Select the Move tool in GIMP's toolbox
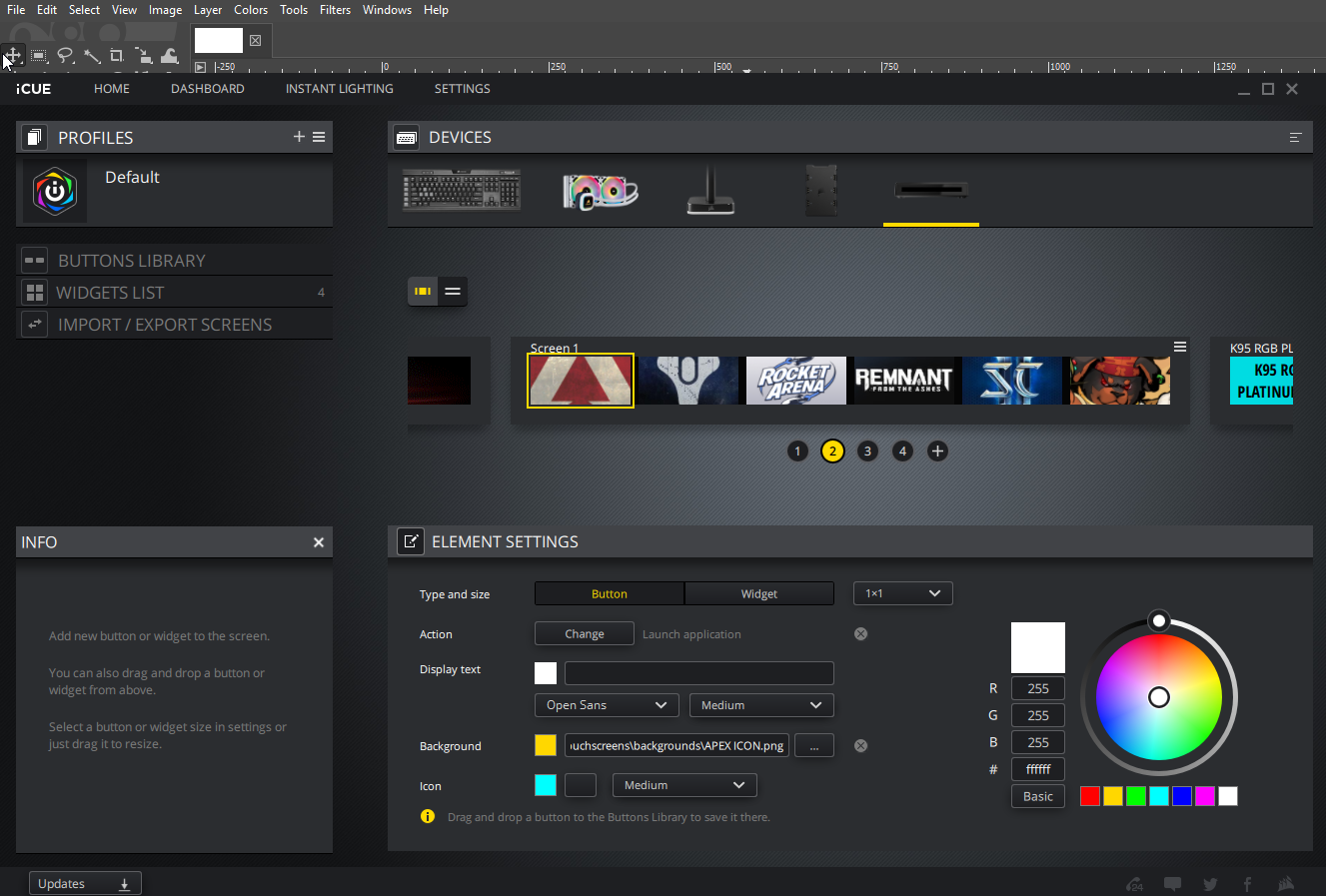Screen dimensions: 1326x896 pos(13,55)
